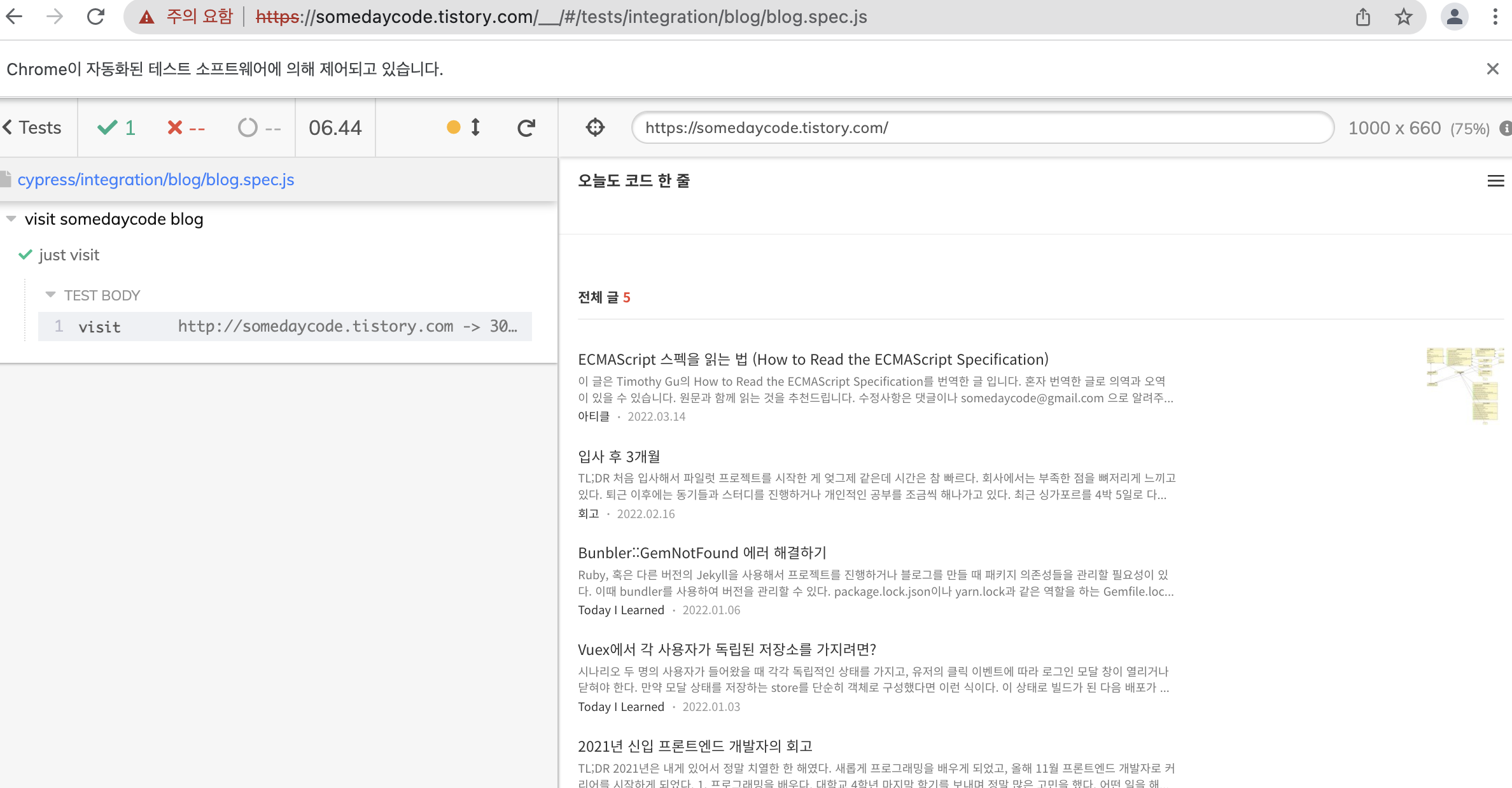Dismiss the Chrome automation notice bar
The height and width of the screenshot is (788, 1512).
tap(1492, 69)
